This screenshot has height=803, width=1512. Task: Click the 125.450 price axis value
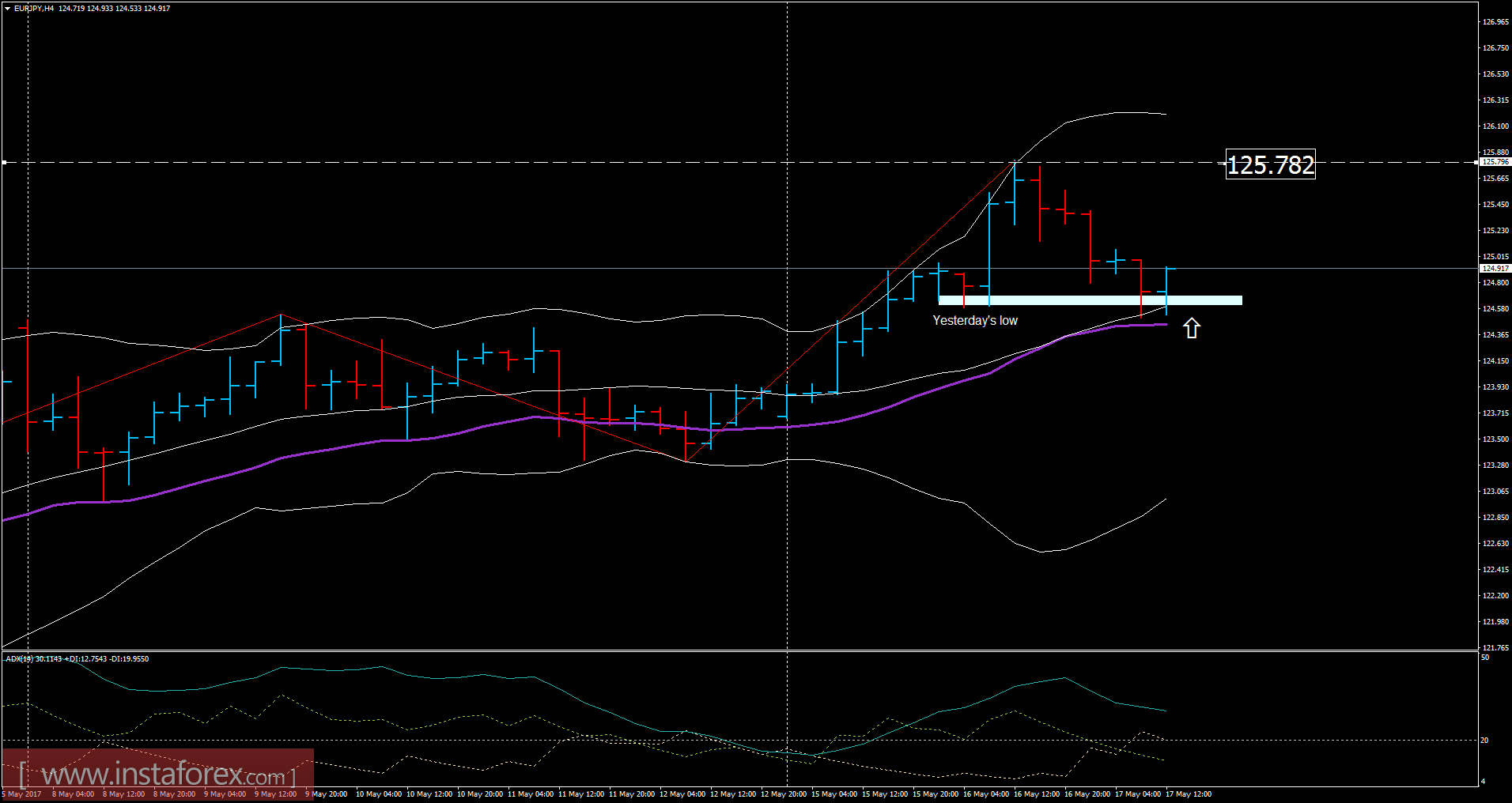1495,205
